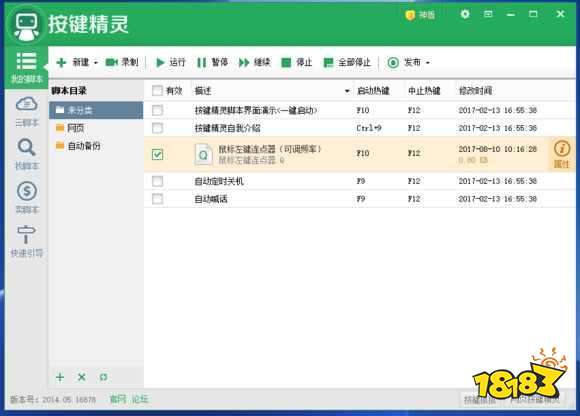Select the 自动喊话 script row text
The width and height of the screenshot is (580, 416).
(x=211, y=199)
